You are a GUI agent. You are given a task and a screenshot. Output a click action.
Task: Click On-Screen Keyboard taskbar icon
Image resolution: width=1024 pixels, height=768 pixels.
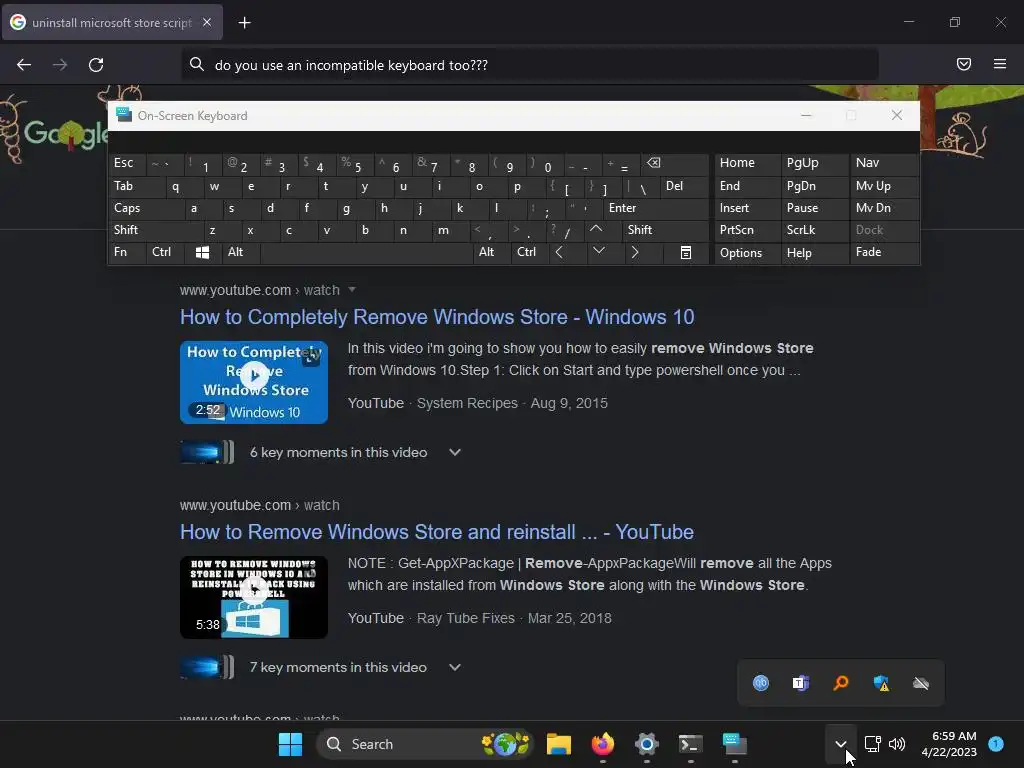(x=735, y=744)
